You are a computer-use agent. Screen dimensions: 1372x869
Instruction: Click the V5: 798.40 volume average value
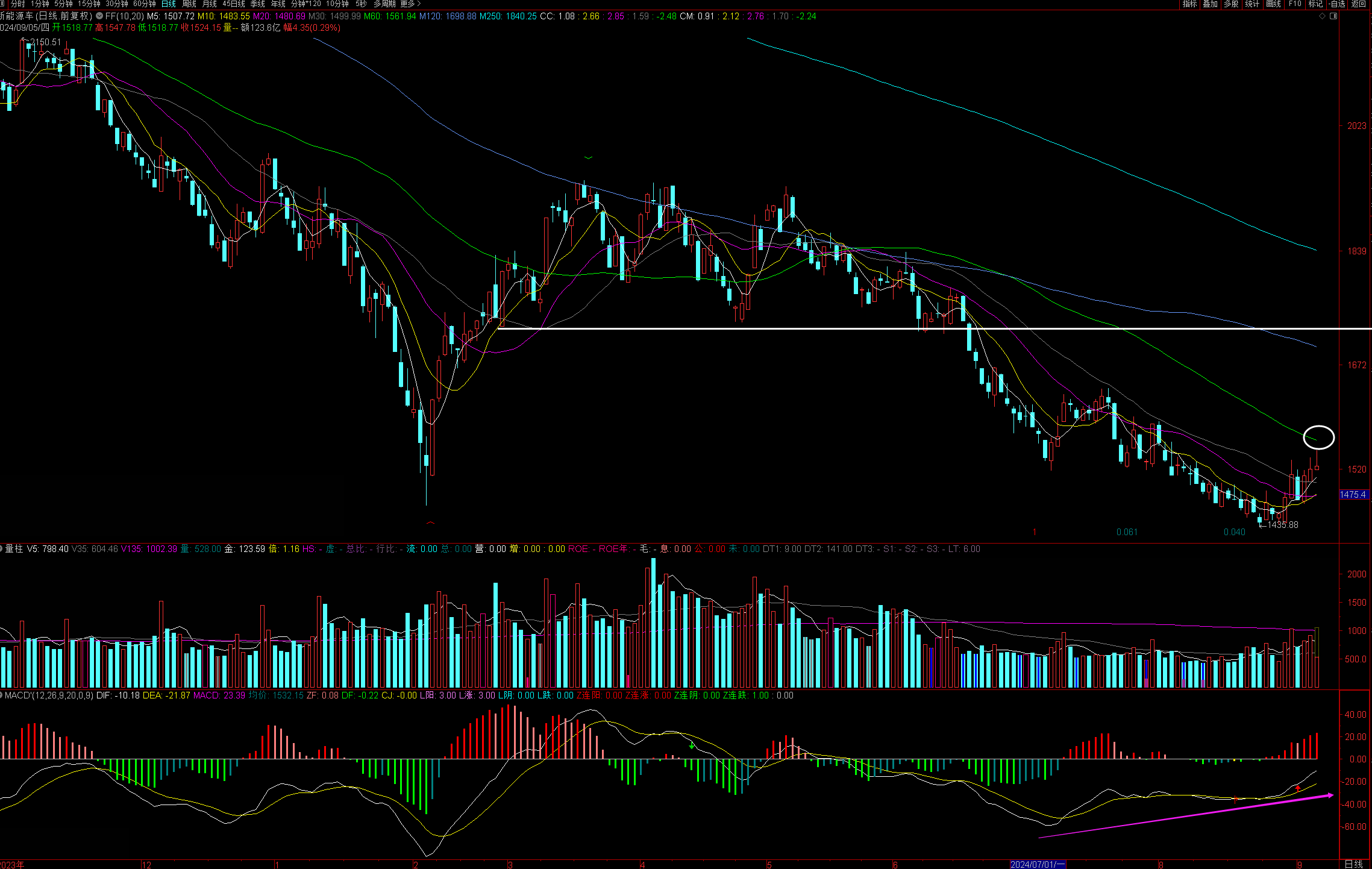(x=48, y=549)
